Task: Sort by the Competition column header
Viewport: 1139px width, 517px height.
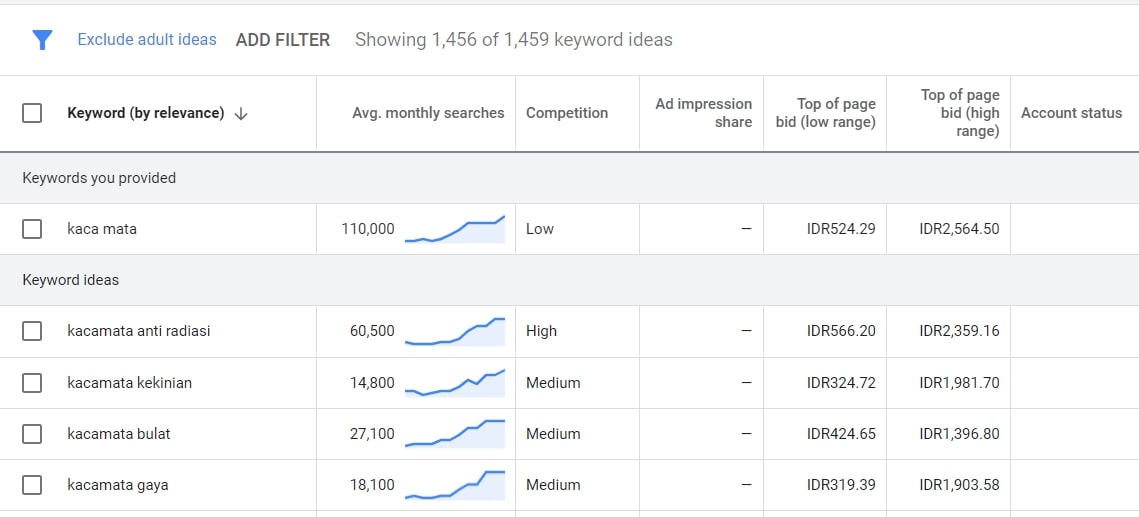Action: pos(567,113)
